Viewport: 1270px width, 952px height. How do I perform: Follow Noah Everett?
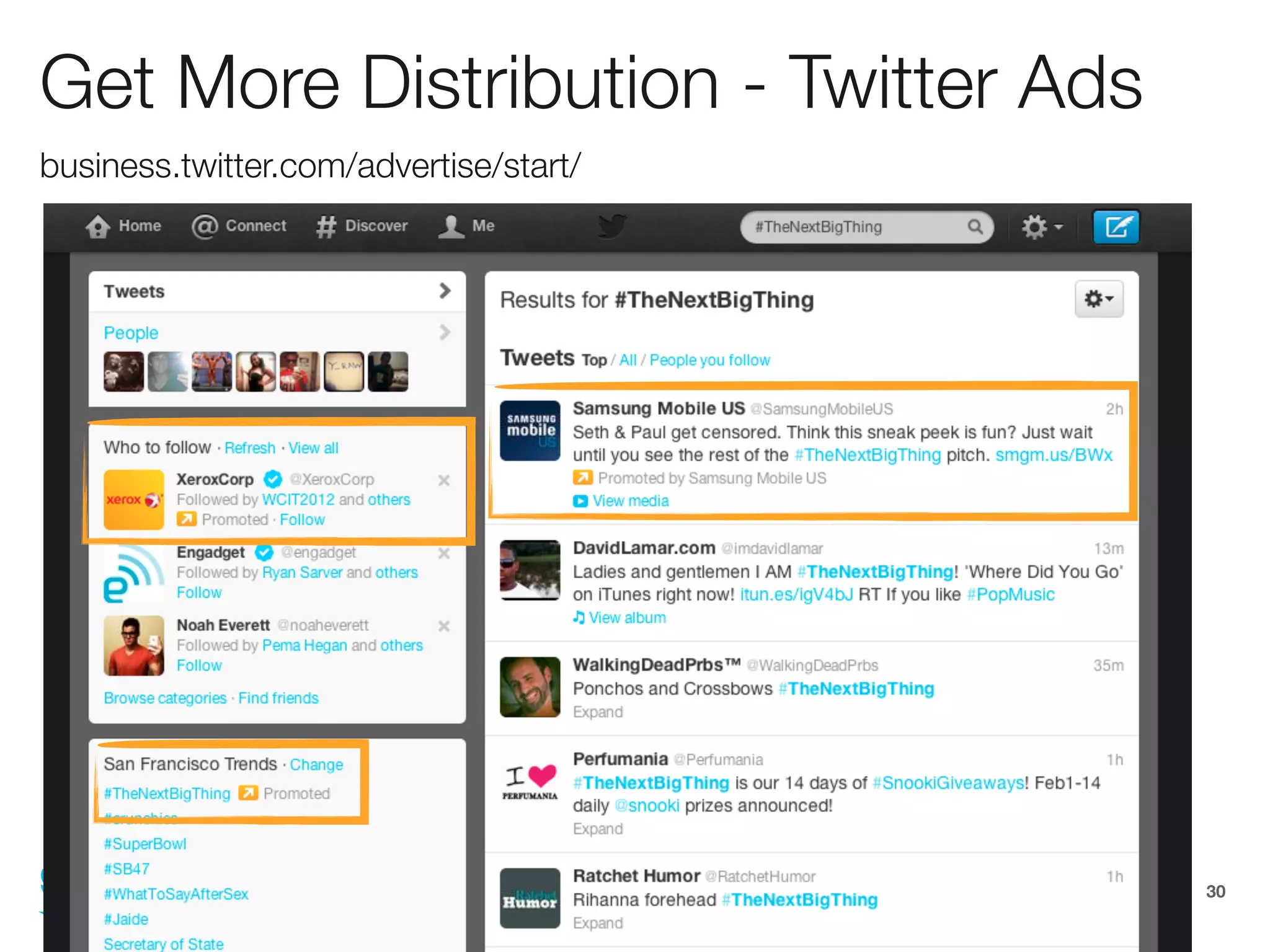tap(199, 665)
